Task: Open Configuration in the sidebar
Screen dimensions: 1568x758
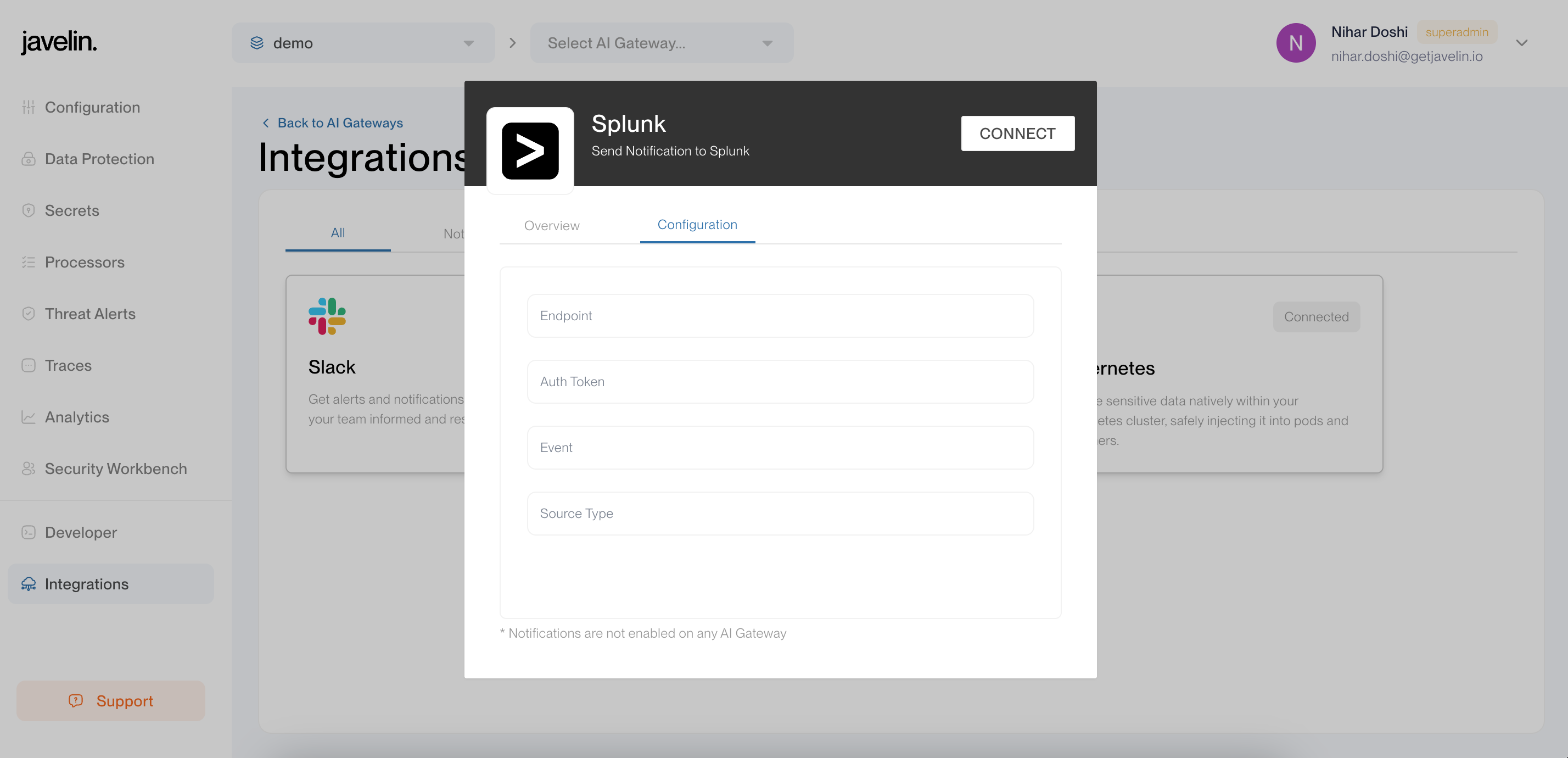Action: (x=111, y=107)
